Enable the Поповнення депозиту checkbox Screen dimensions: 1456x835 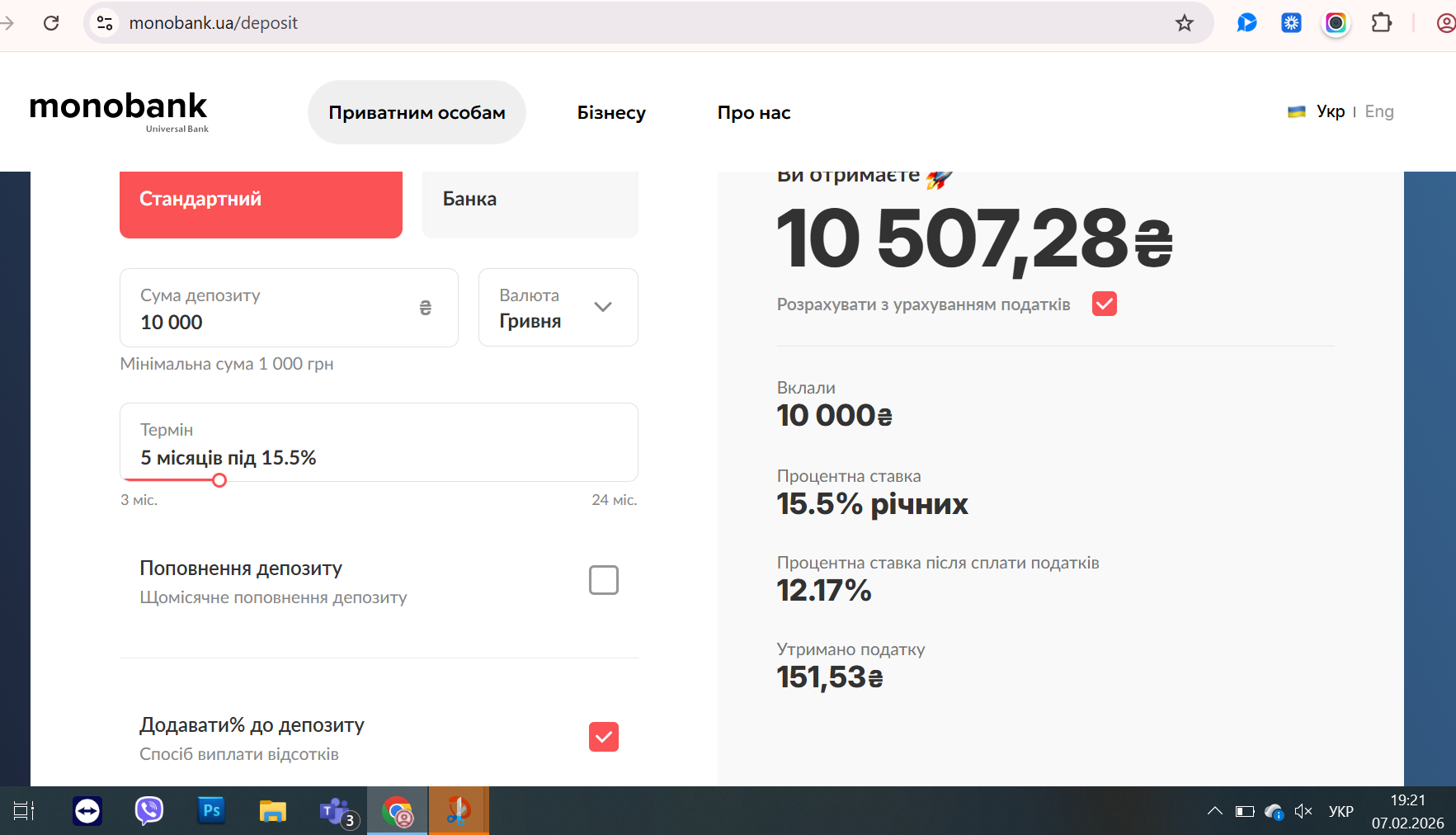point(604,580)
